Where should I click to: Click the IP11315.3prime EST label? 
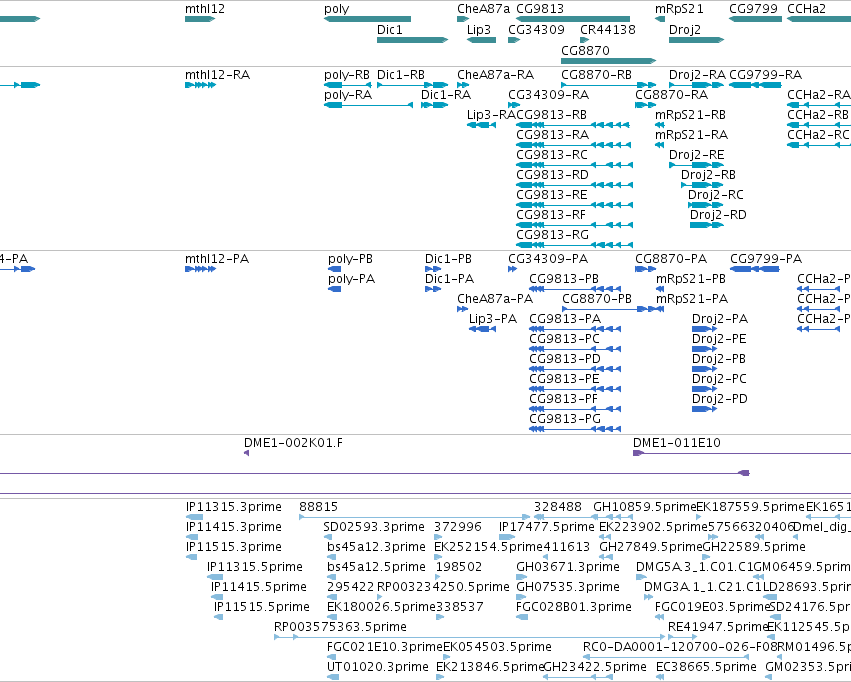(x=233, y=507)
